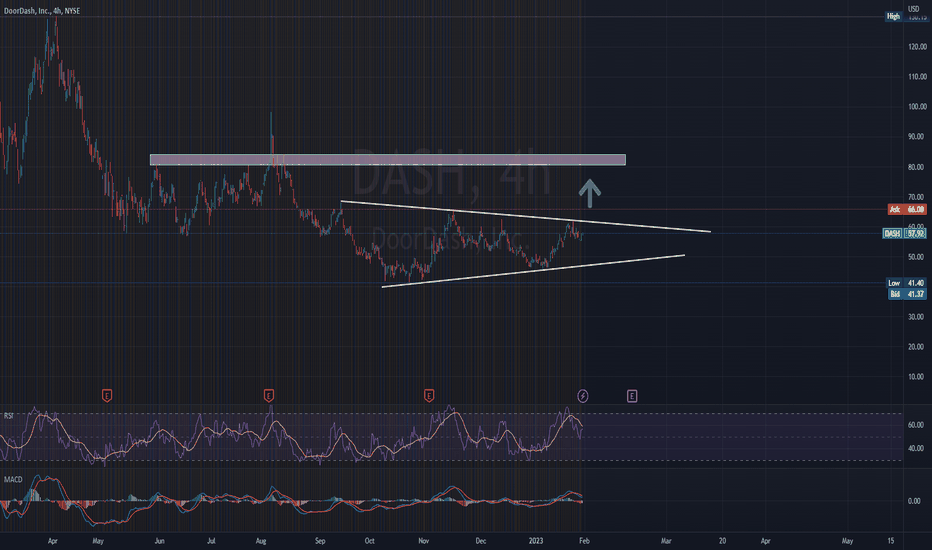
Task: Click the earnings E marker between May and Jun
Action: point(107,395)
